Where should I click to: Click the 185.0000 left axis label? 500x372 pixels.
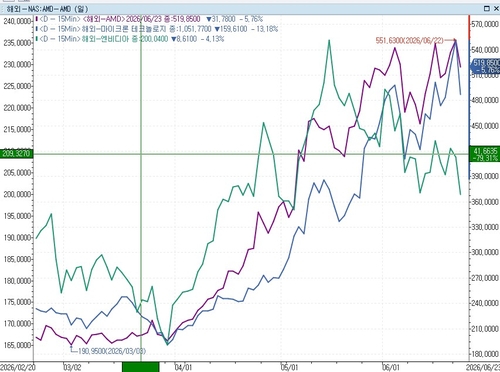click(17, 259)
